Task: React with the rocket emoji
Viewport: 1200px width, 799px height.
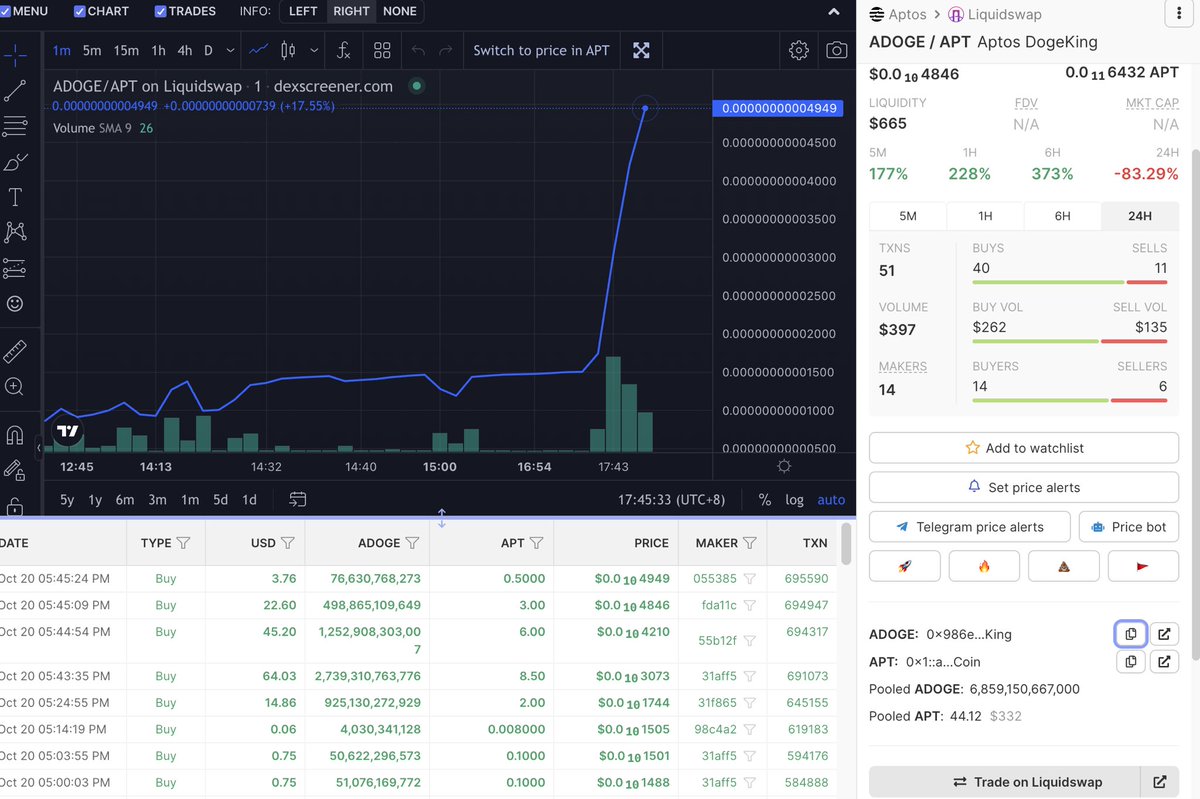Action: click(x=904, y=566)
